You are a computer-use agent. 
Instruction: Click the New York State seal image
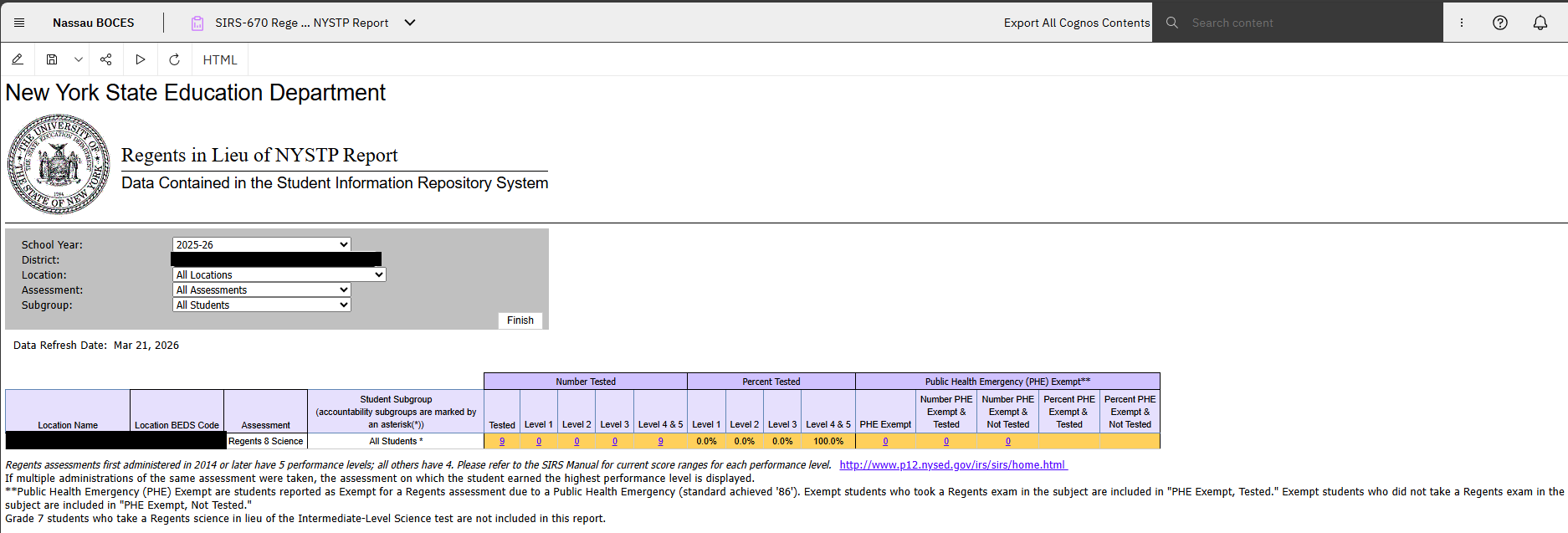59,164
